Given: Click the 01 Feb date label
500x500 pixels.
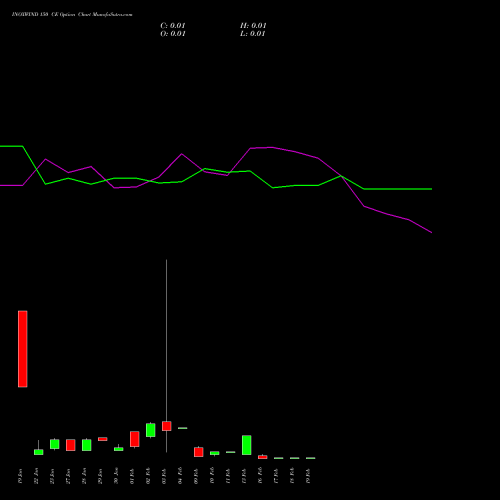Looking at the screenshot, I should (132, 476).
